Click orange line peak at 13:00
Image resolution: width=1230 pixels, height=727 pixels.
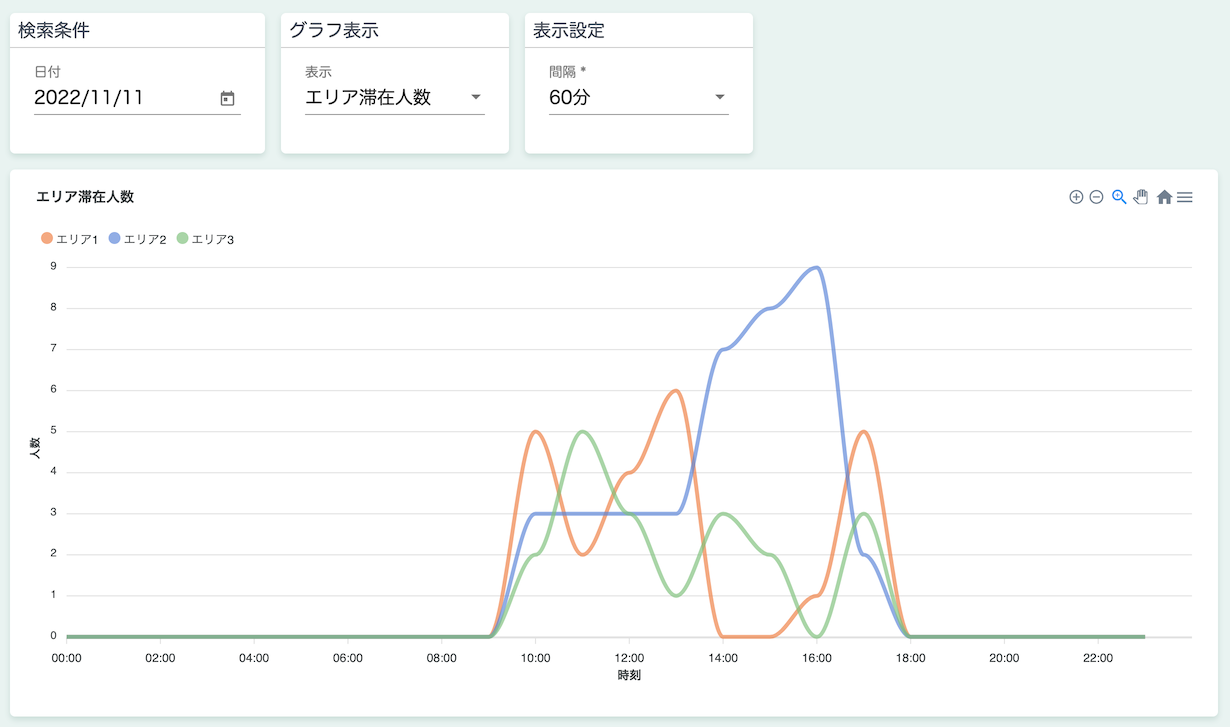676,390
